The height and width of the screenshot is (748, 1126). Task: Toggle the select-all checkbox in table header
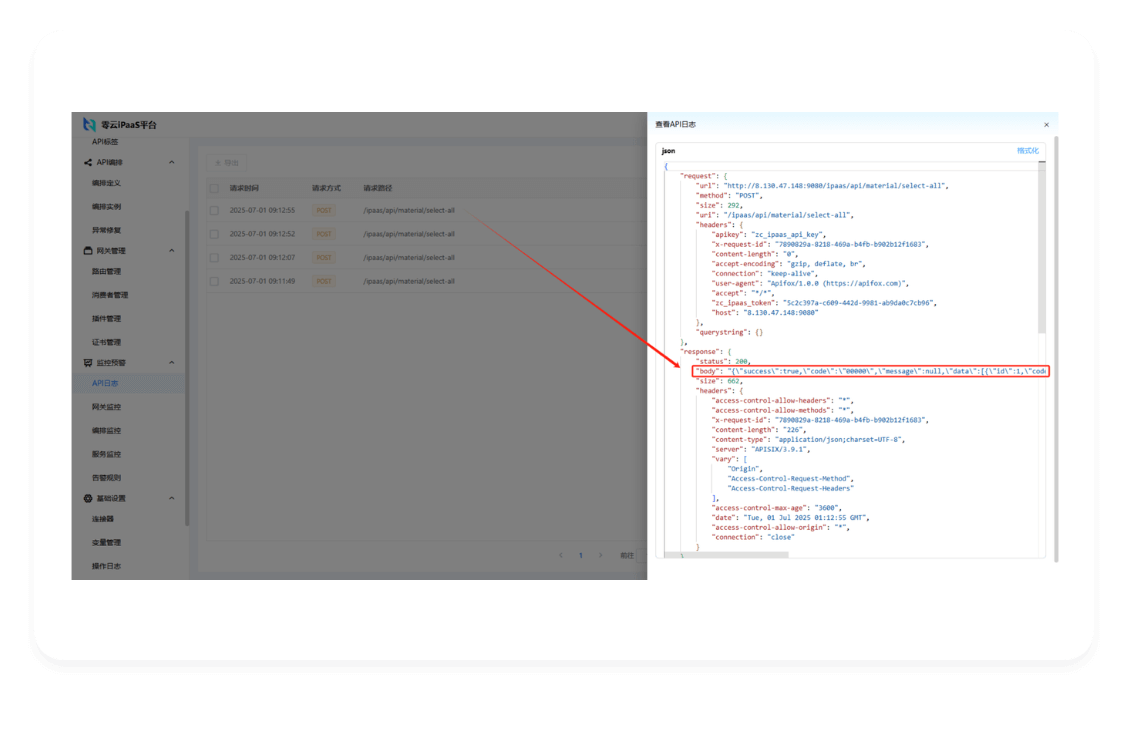click(214, 188)
